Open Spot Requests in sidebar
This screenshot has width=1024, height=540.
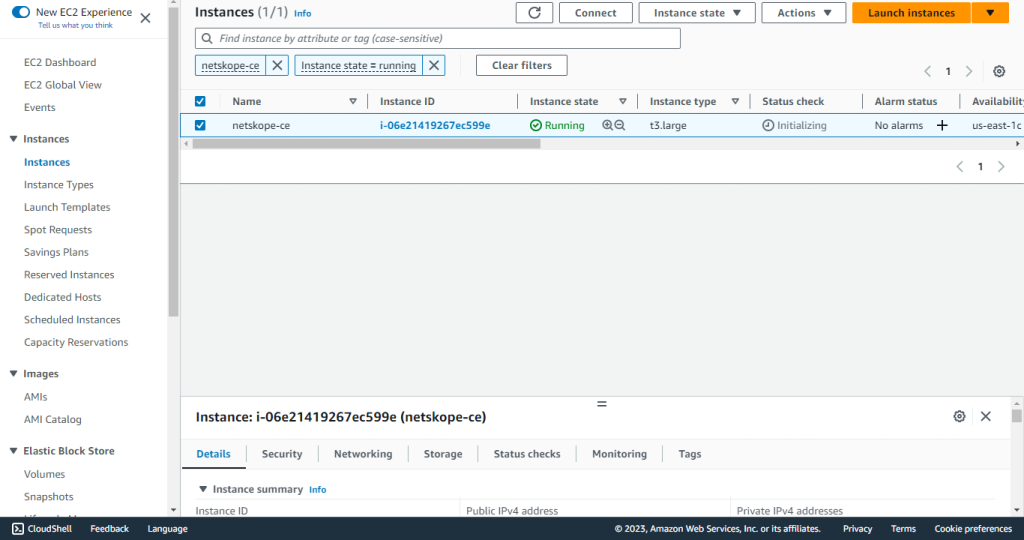click(58, 230)
